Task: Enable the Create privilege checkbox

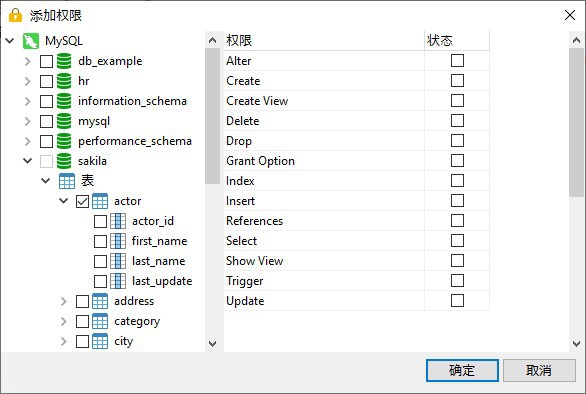Action: click(457, 81)
